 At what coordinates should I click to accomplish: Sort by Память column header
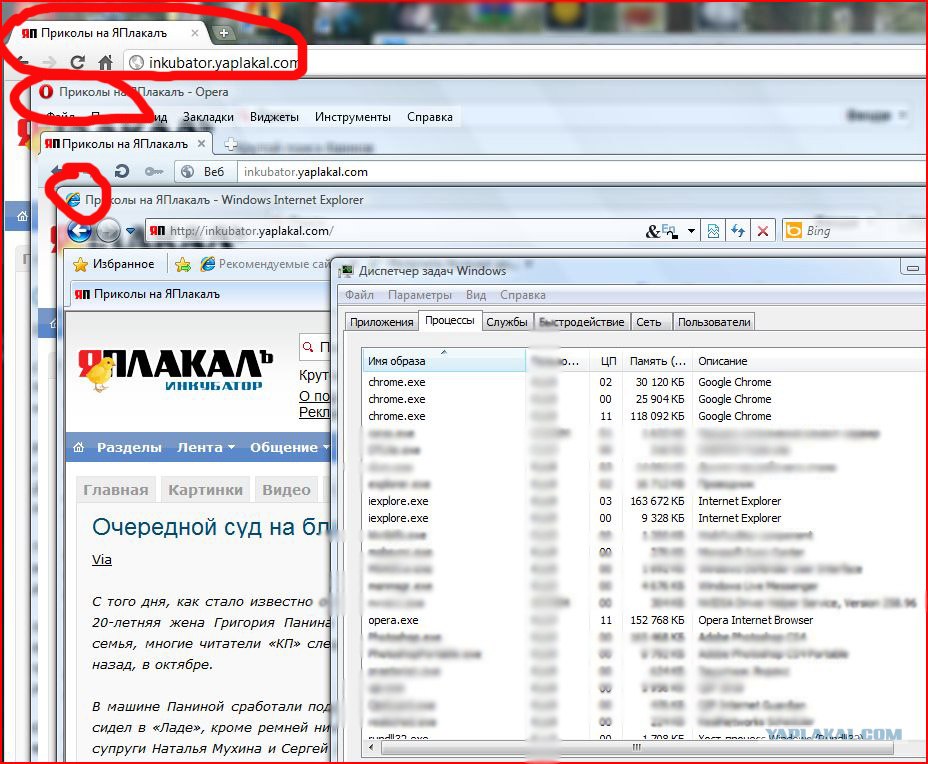[658, 361]
